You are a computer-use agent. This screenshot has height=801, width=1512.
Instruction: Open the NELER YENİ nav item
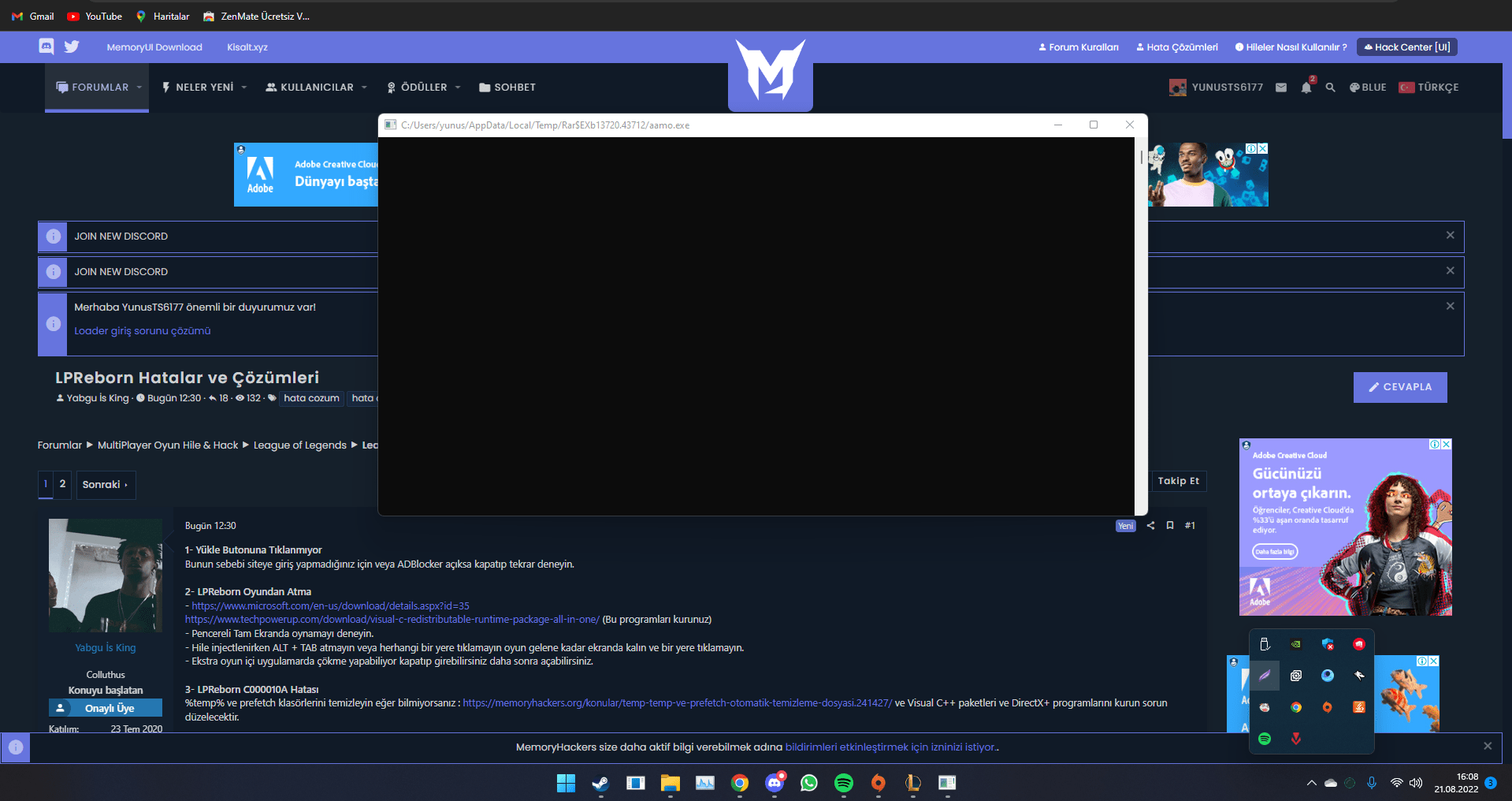click(198, 88)
